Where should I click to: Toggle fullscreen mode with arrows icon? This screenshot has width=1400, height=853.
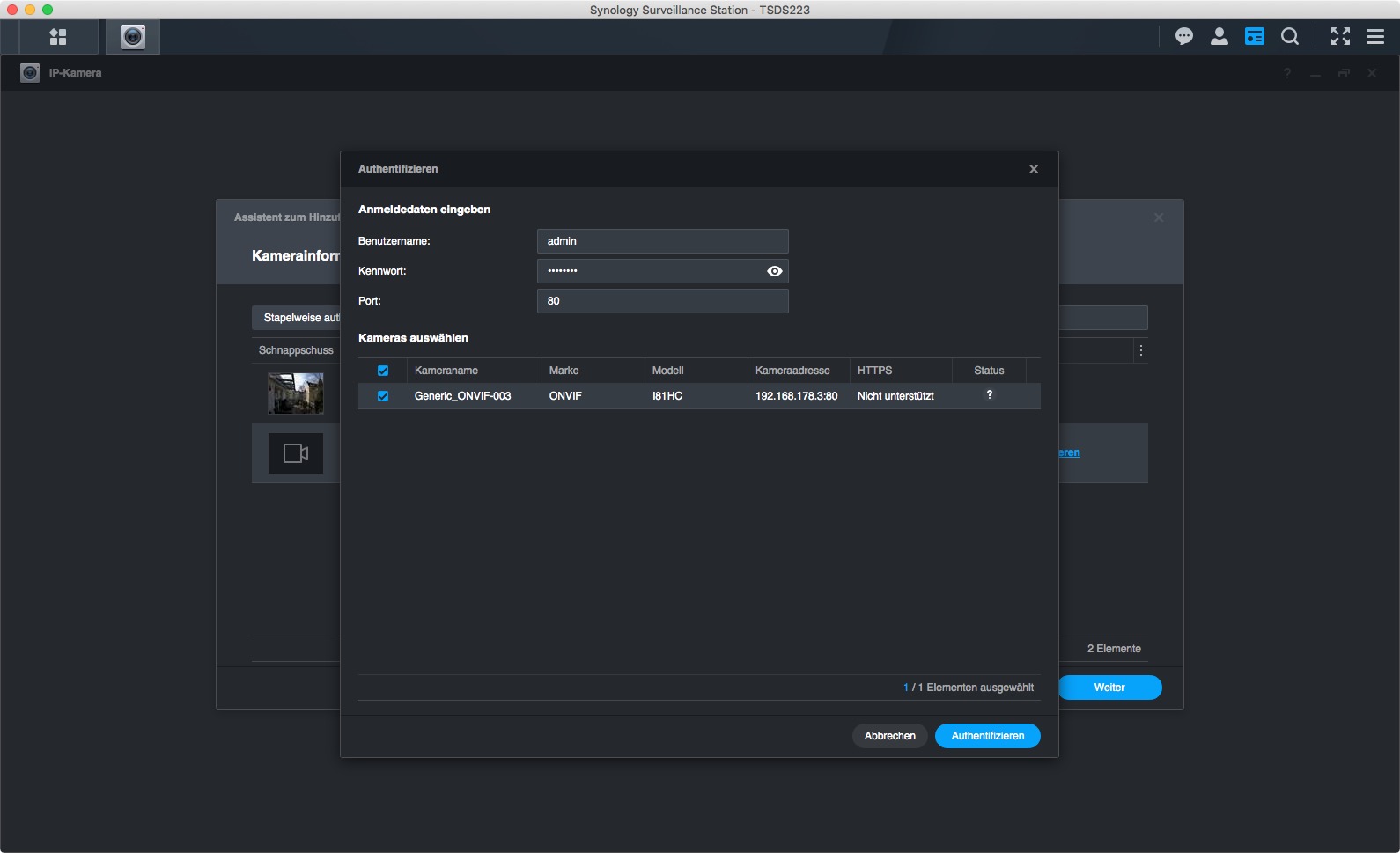(x=1340, y=36)
